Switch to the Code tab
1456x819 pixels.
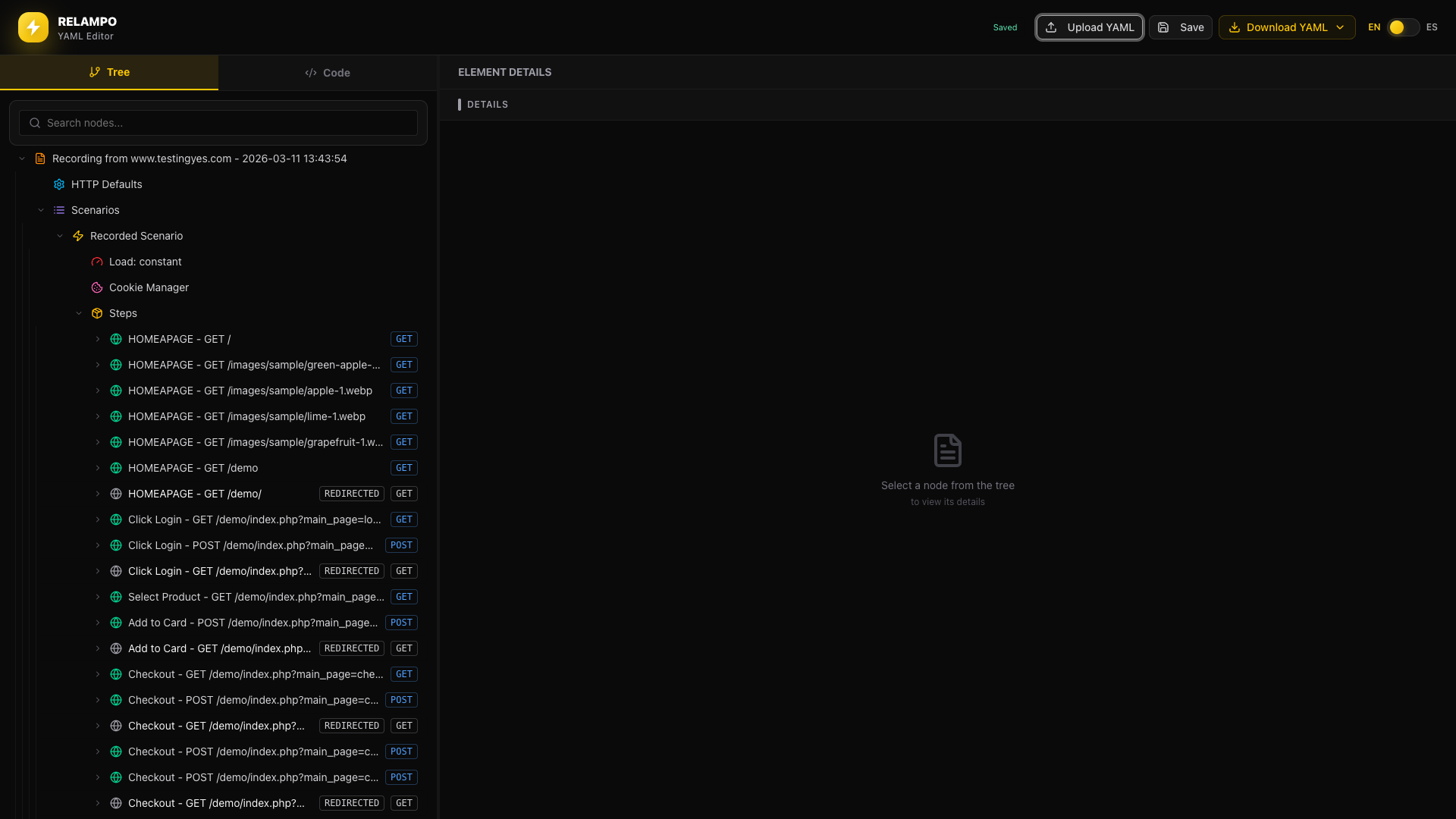(328, 72)
